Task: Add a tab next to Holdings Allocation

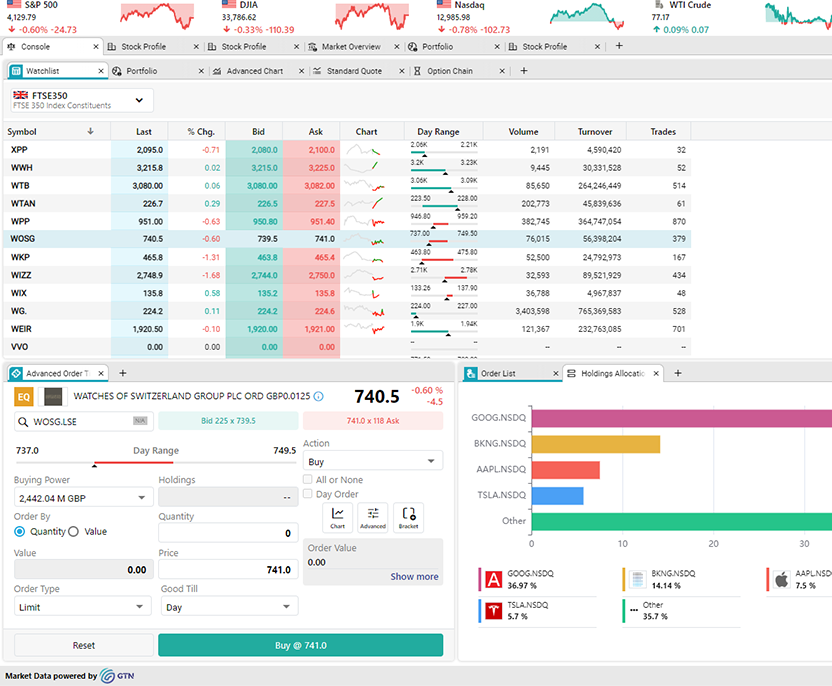Action: (x=678, y=373)
